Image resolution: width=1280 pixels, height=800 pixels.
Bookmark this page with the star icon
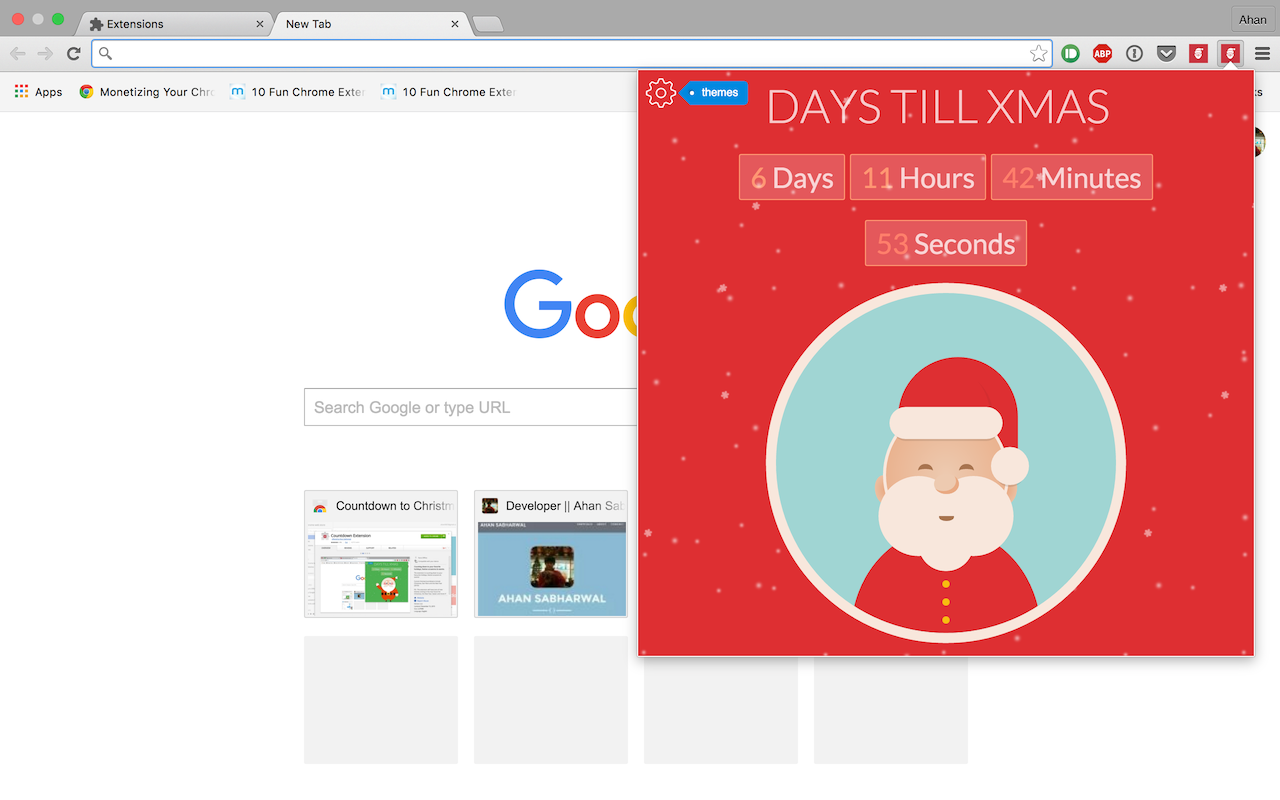coord(1039,54)
